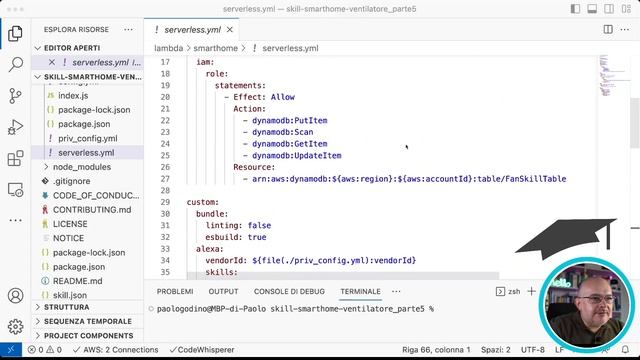The height and width of the screenshot is (360, 640).
Task: Select the zsh terminal profile
Action: pos(508,291)
